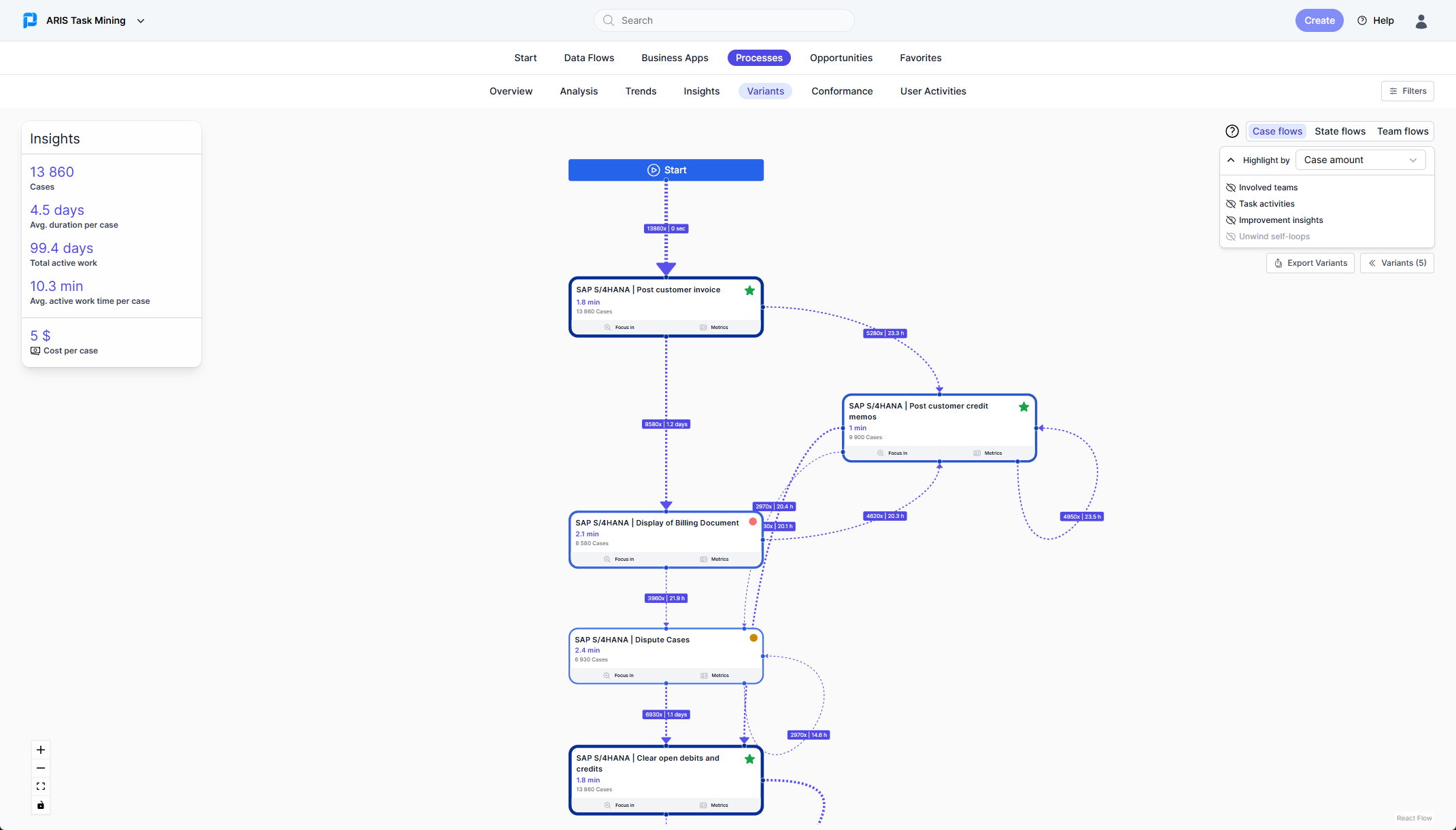Screen dimensions: 1456x830
Task: Zoom out with the minus control
Action: click(x=41, y=768)
